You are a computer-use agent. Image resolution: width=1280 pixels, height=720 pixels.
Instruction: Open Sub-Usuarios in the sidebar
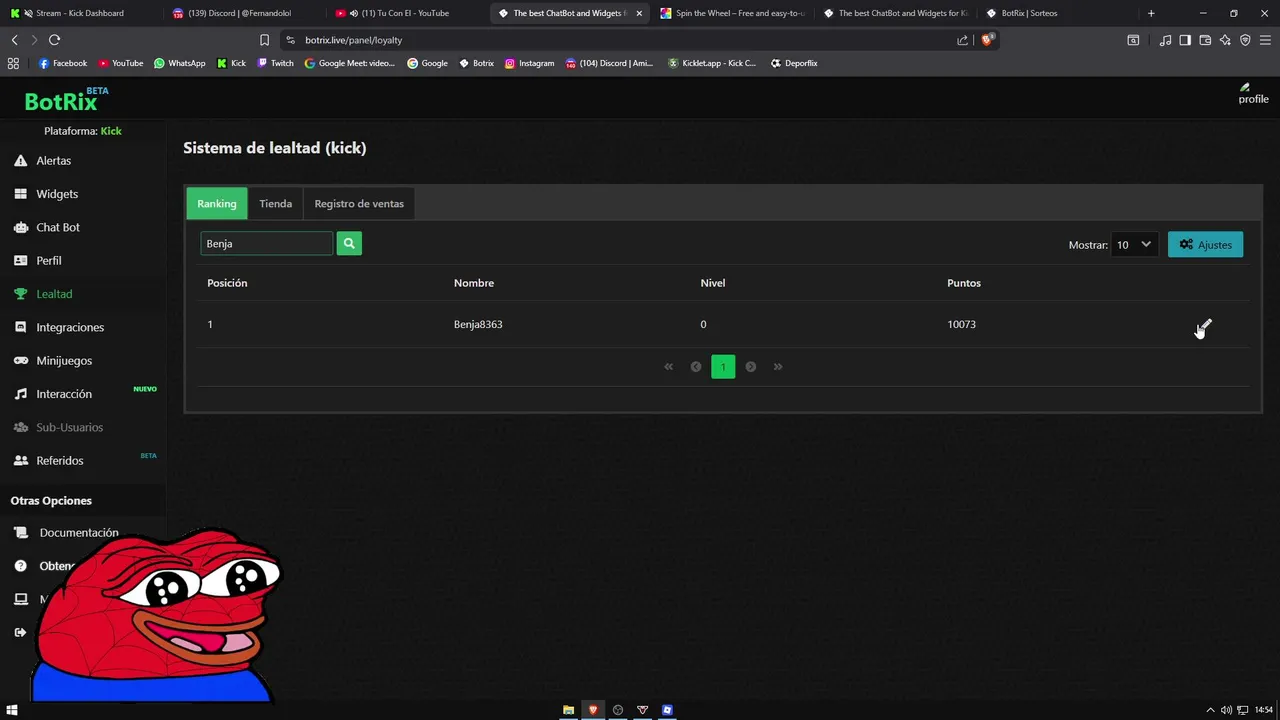pyautogui.click(x=69, y=427)
